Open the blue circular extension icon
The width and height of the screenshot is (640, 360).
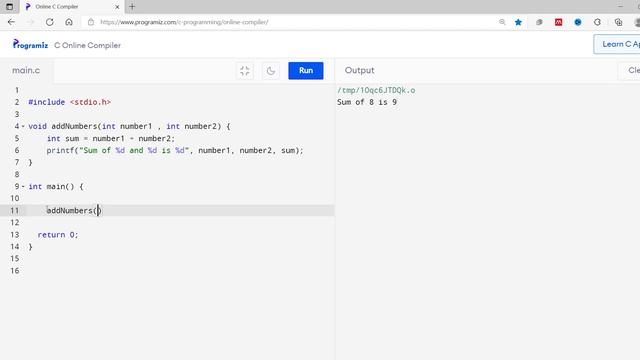tap(578, 22)
